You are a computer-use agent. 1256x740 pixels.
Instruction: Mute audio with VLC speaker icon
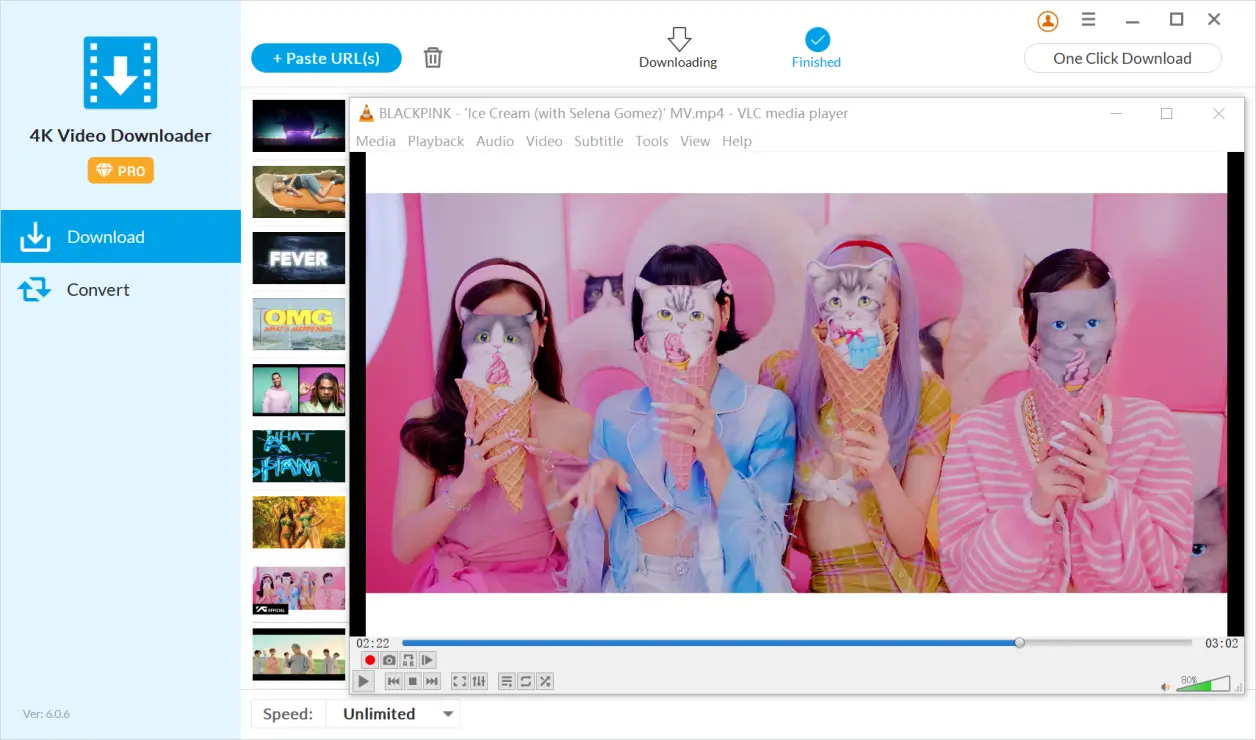[1166, 687]
